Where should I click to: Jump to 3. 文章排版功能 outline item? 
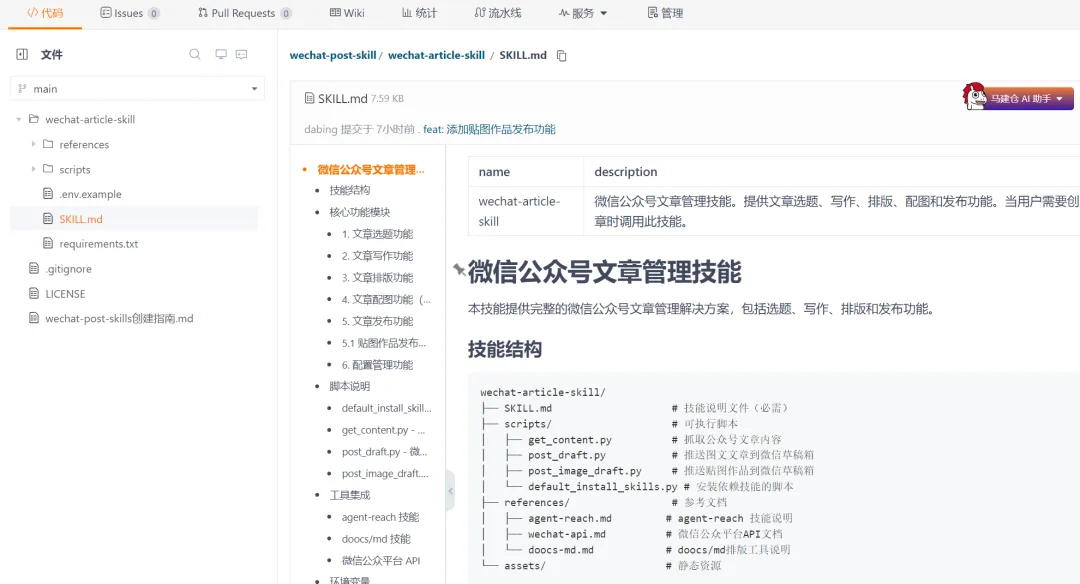pos(377,278)
